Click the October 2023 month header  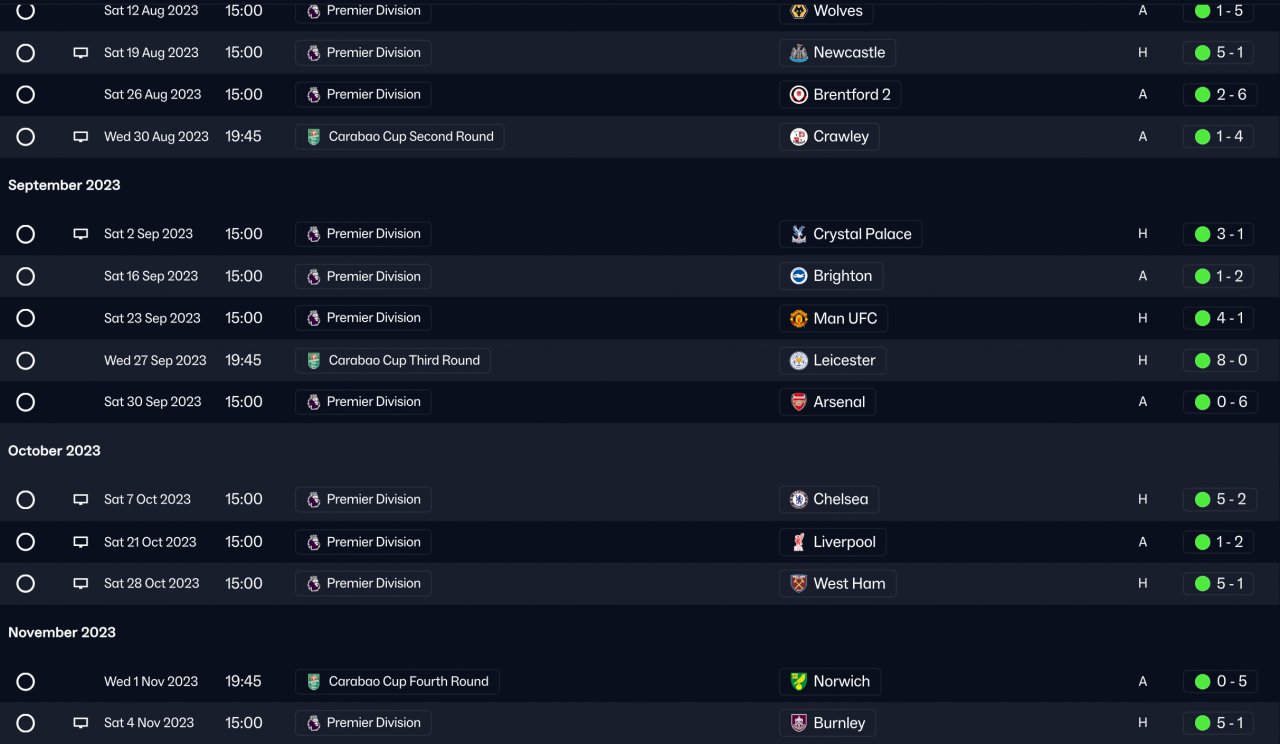pyautogui.click(x=54, y=451)
